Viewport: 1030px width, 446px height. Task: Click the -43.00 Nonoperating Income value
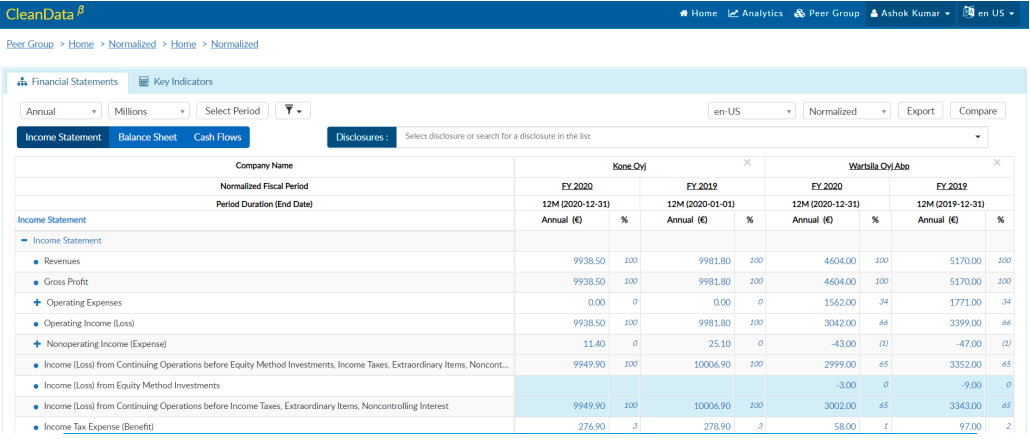point(845,344)
